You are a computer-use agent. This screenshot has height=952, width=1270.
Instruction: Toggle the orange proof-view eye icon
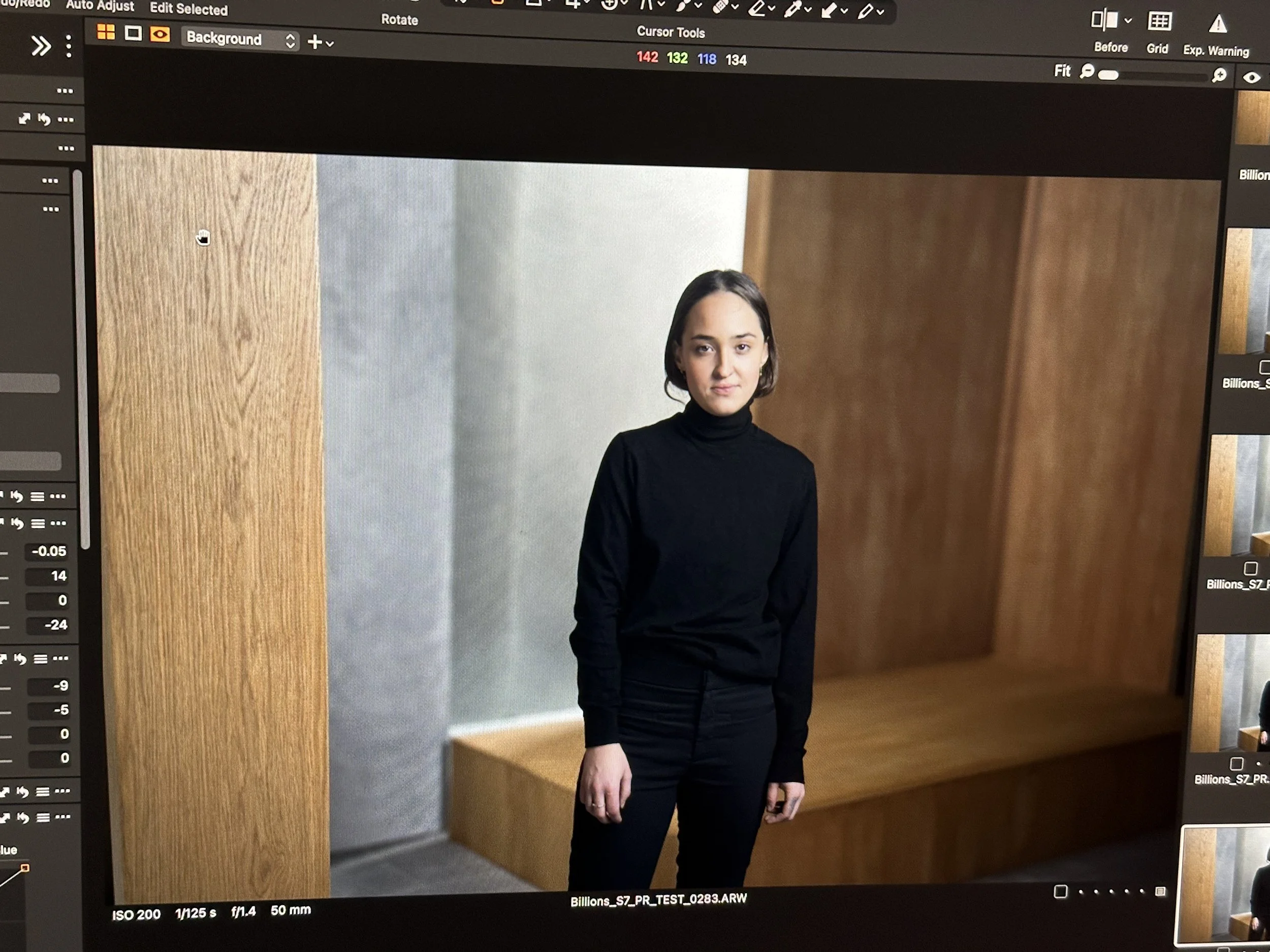pyautogui.click(x=160, y=35)
